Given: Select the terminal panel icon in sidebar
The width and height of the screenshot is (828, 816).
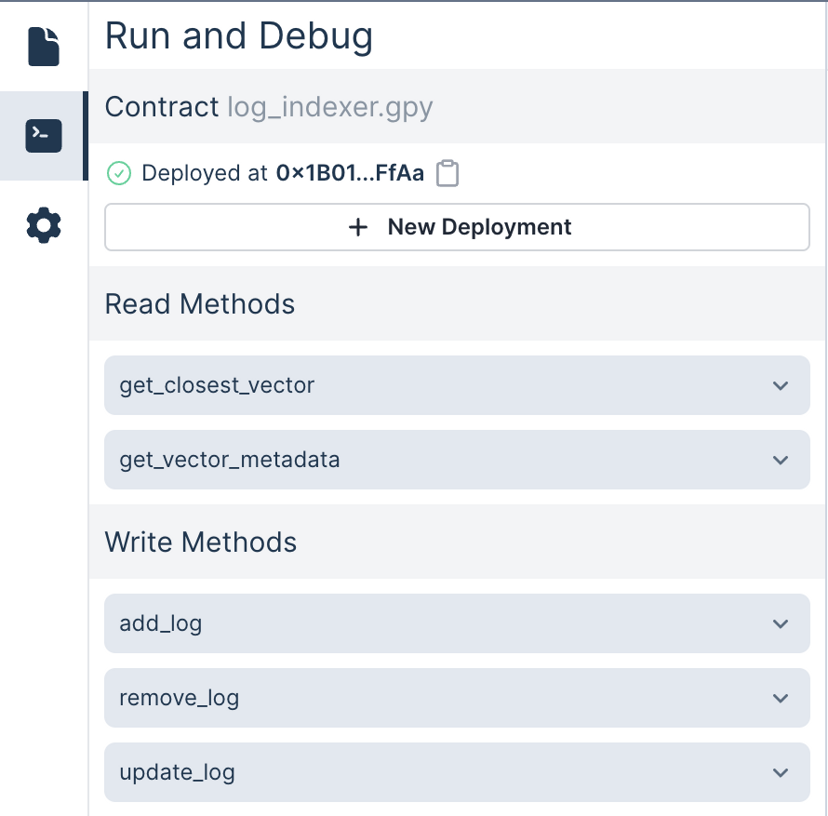Looking at the screenshot, I should click(x=41, y=135).
